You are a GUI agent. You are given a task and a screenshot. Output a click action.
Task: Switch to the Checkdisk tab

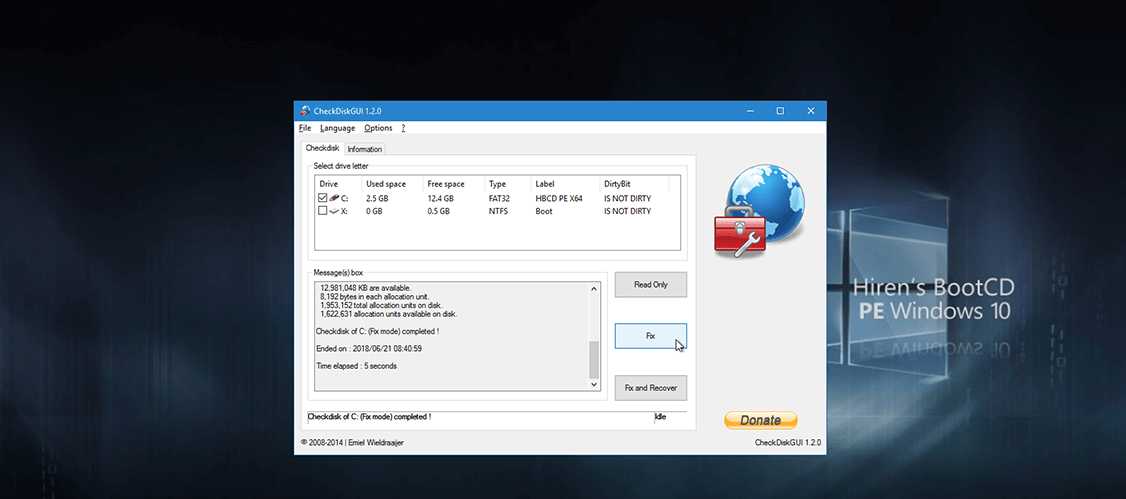point(322,148)
